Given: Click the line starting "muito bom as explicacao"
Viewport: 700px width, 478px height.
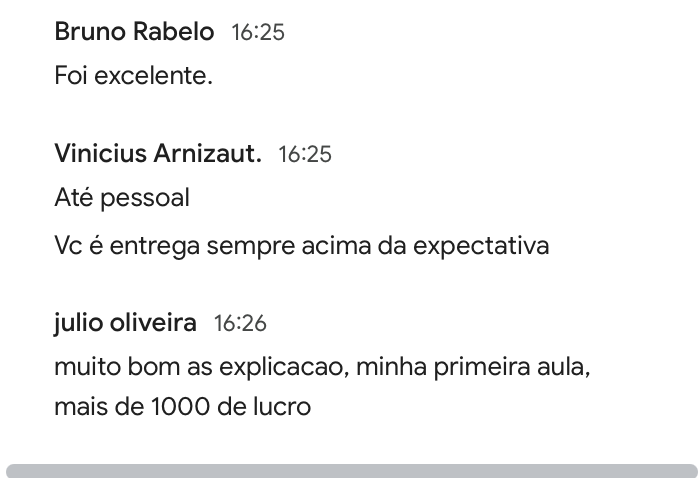Looking at the screenshot, I should click(323, 367).
